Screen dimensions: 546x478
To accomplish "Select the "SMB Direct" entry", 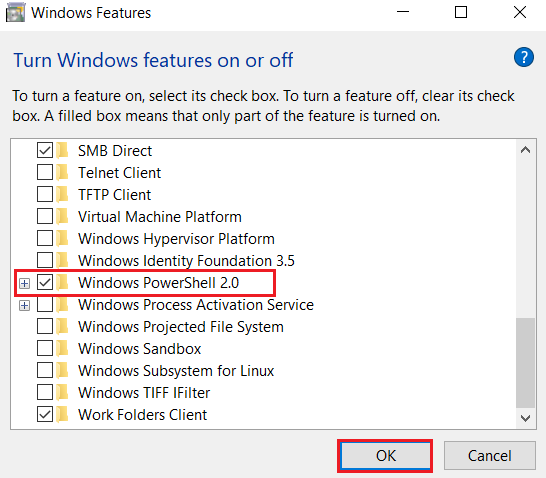I will click(x=115, y=151).
